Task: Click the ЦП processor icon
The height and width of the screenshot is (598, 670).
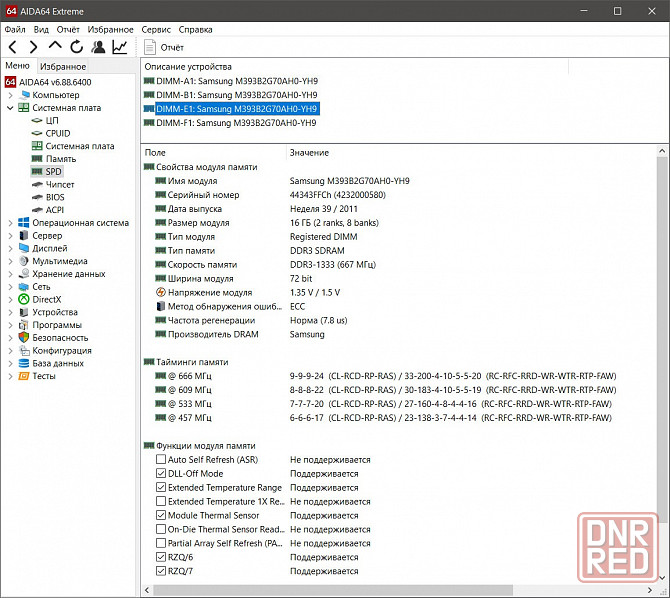Action: [37, 121]
